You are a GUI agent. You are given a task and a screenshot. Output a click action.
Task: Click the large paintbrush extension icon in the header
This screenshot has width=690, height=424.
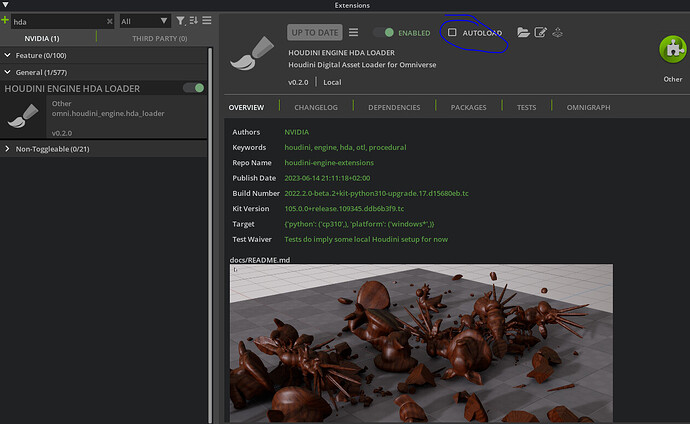pos(252,53)
